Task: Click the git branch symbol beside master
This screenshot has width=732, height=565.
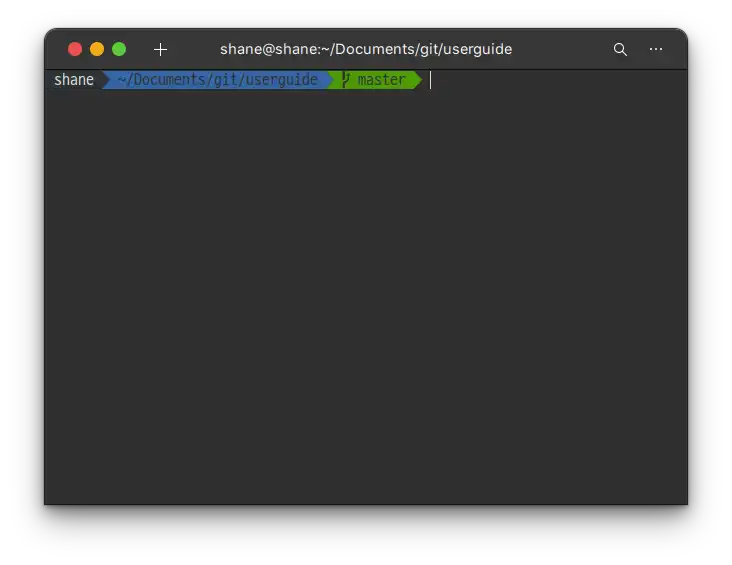Action: point(345,80)
